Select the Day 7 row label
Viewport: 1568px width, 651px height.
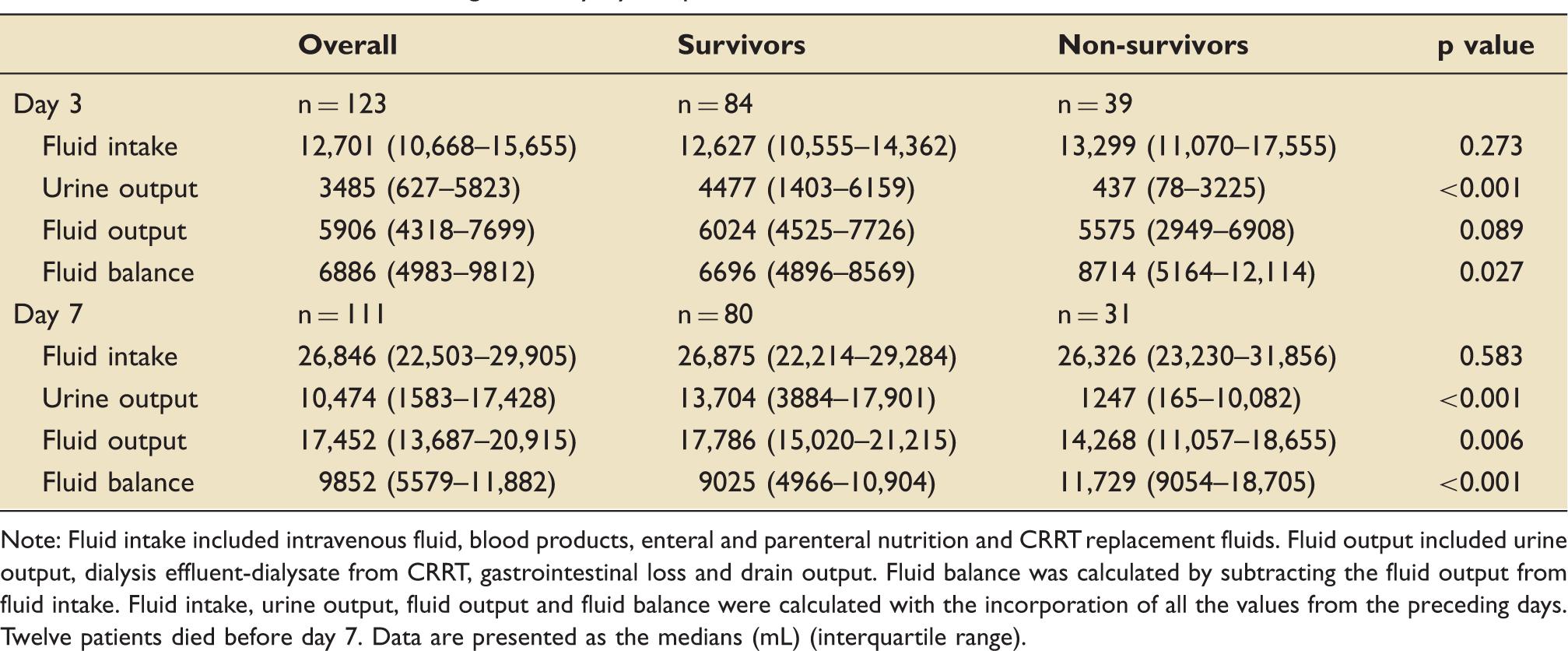[x=47, y=315]
